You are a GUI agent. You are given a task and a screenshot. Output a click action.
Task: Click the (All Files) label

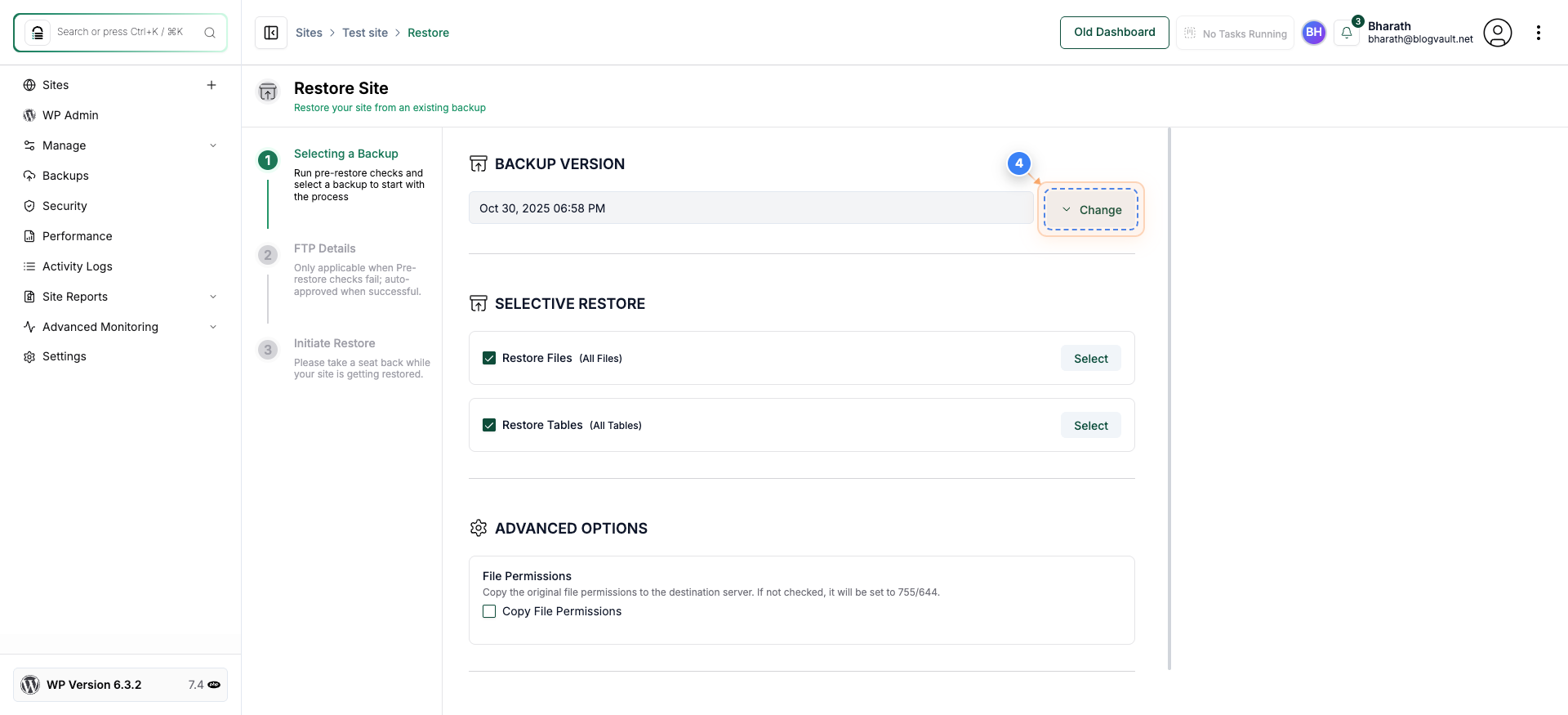600,359
